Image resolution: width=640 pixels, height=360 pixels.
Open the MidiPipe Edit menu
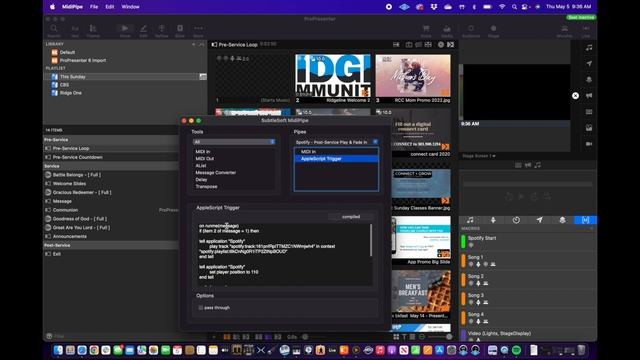pyautogui.click(x=110, y=7)
